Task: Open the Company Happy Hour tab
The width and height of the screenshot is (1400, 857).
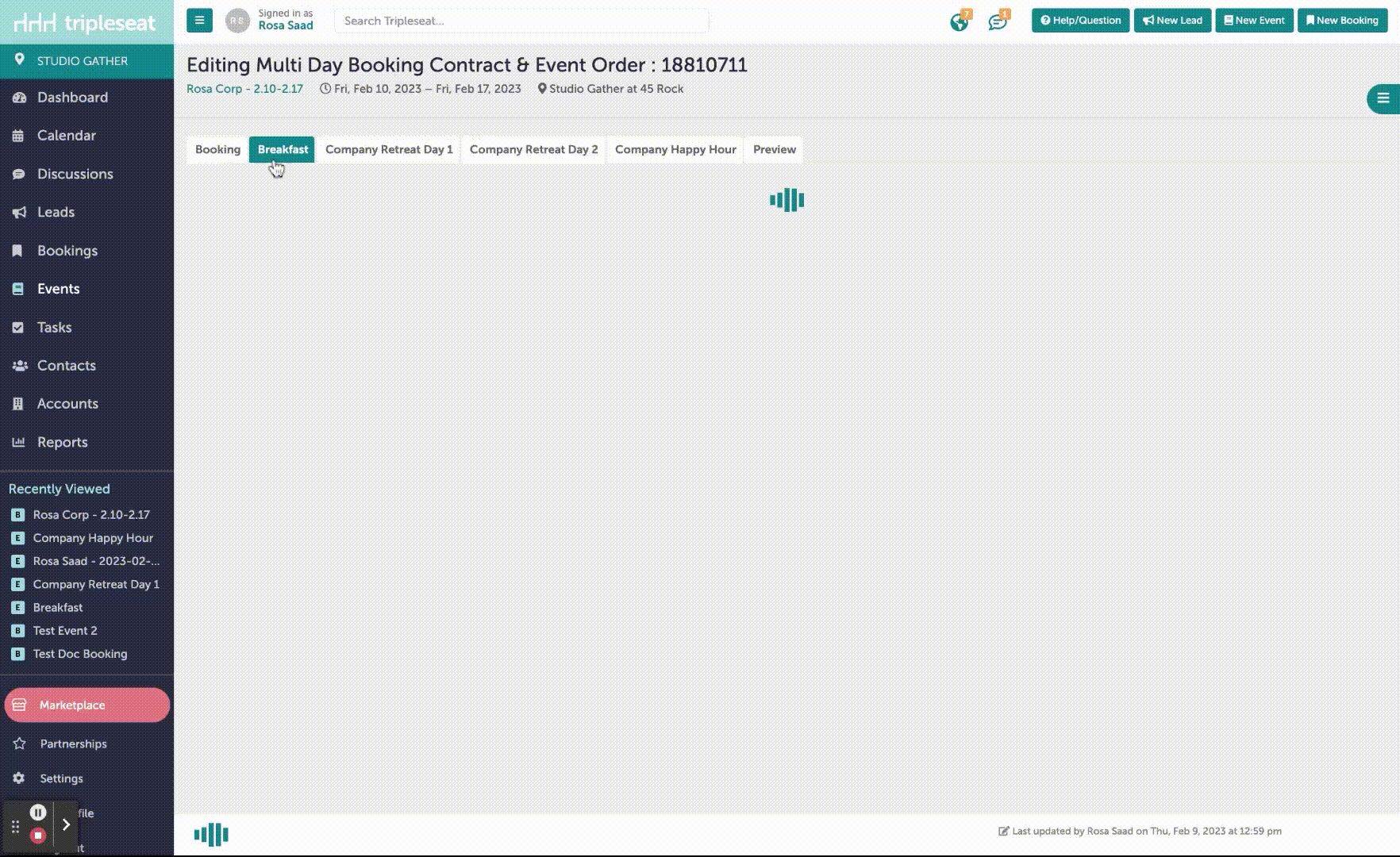Action: (x=675, y=149)
